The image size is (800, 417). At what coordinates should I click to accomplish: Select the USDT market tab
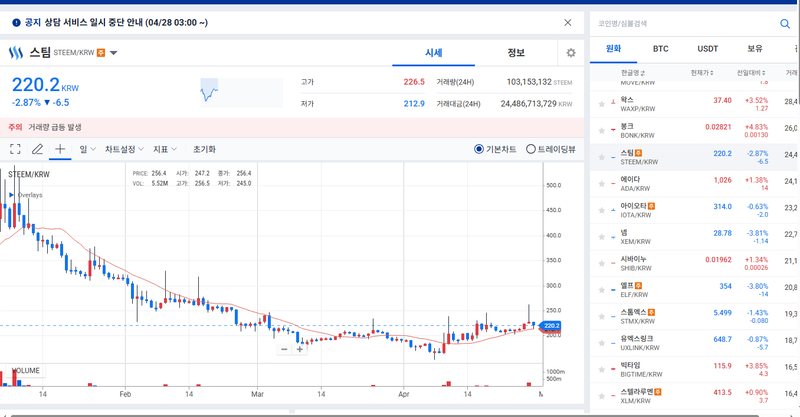tap(707, 49)
